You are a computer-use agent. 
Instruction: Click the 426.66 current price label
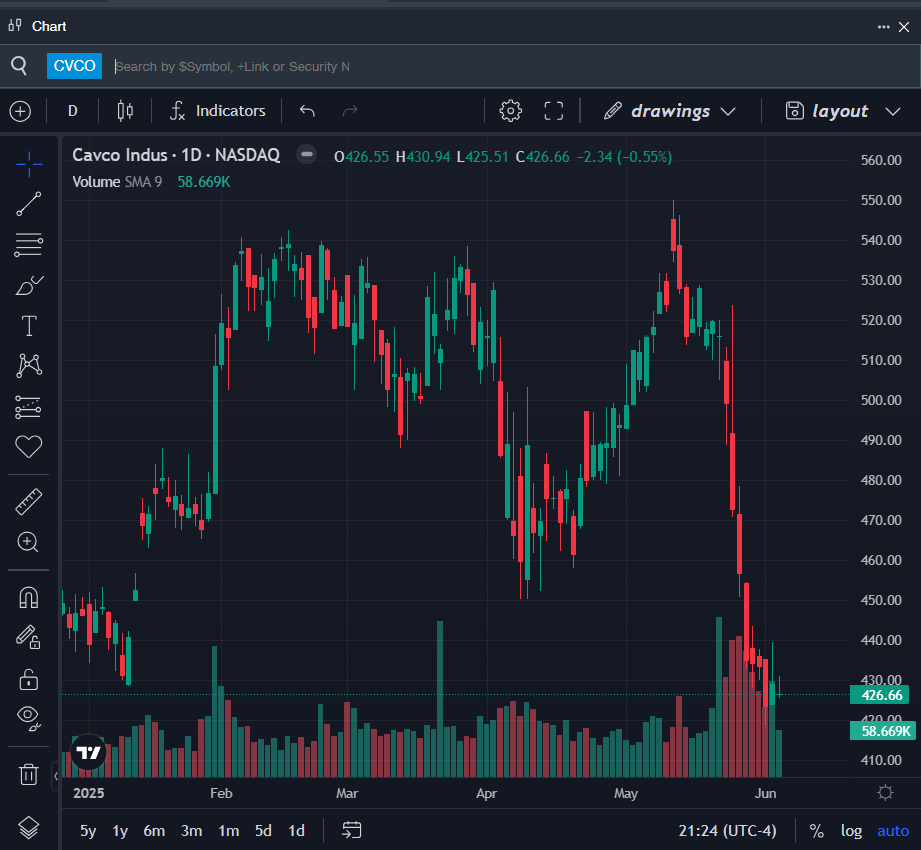[x=879, y=695]
